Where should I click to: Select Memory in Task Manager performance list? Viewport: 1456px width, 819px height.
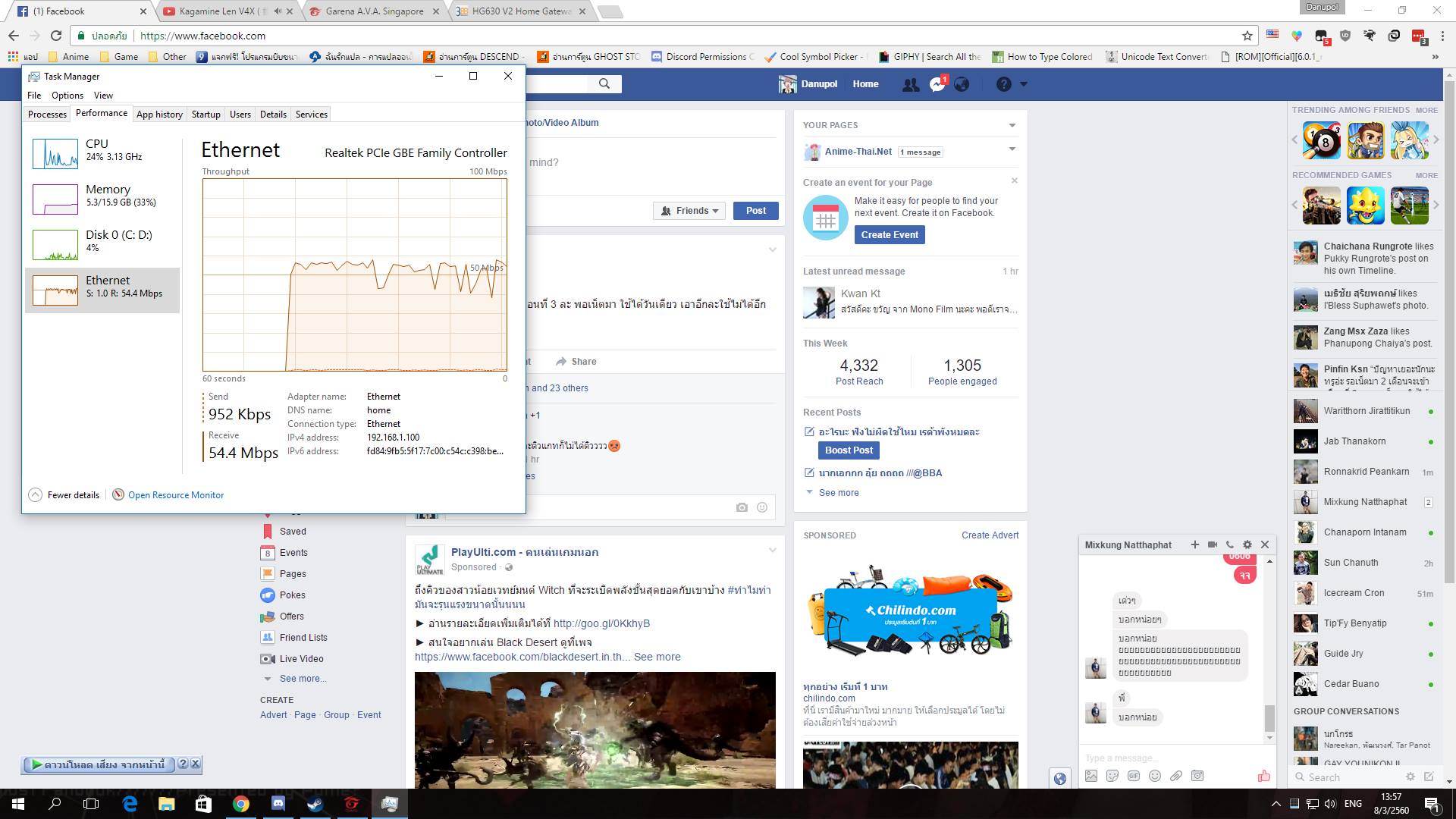pyautogui.click(x=102, y=199)
